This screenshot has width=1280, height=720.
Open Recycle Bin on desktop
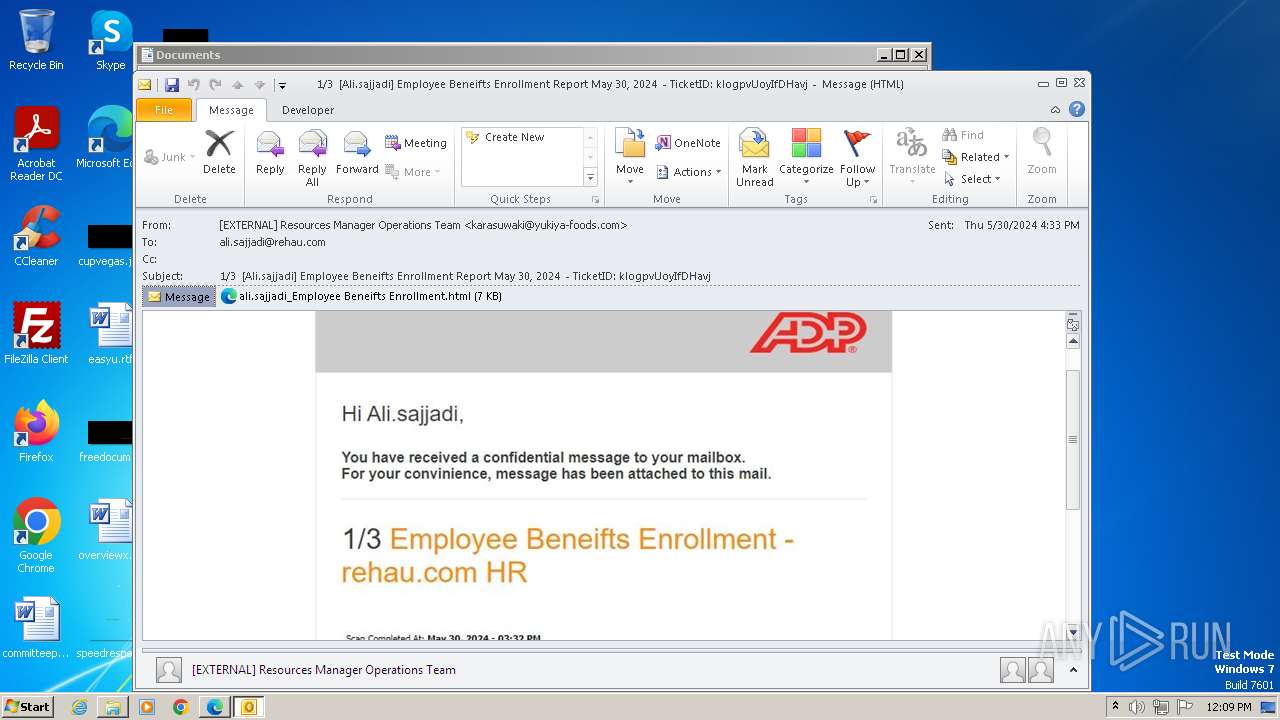[36, 40]
